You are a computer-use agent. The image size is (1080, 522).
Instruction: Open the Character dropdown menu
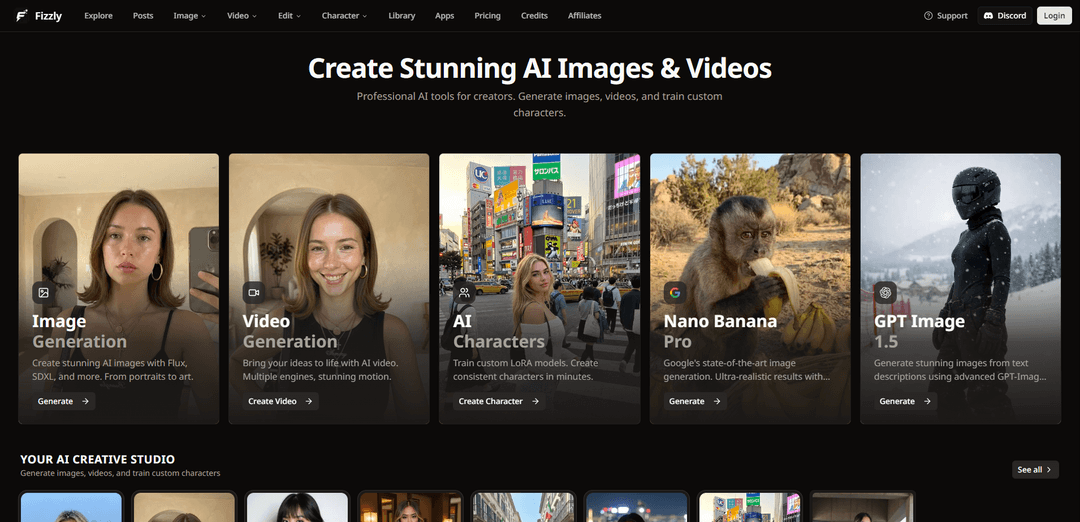[x=344, y=16]
